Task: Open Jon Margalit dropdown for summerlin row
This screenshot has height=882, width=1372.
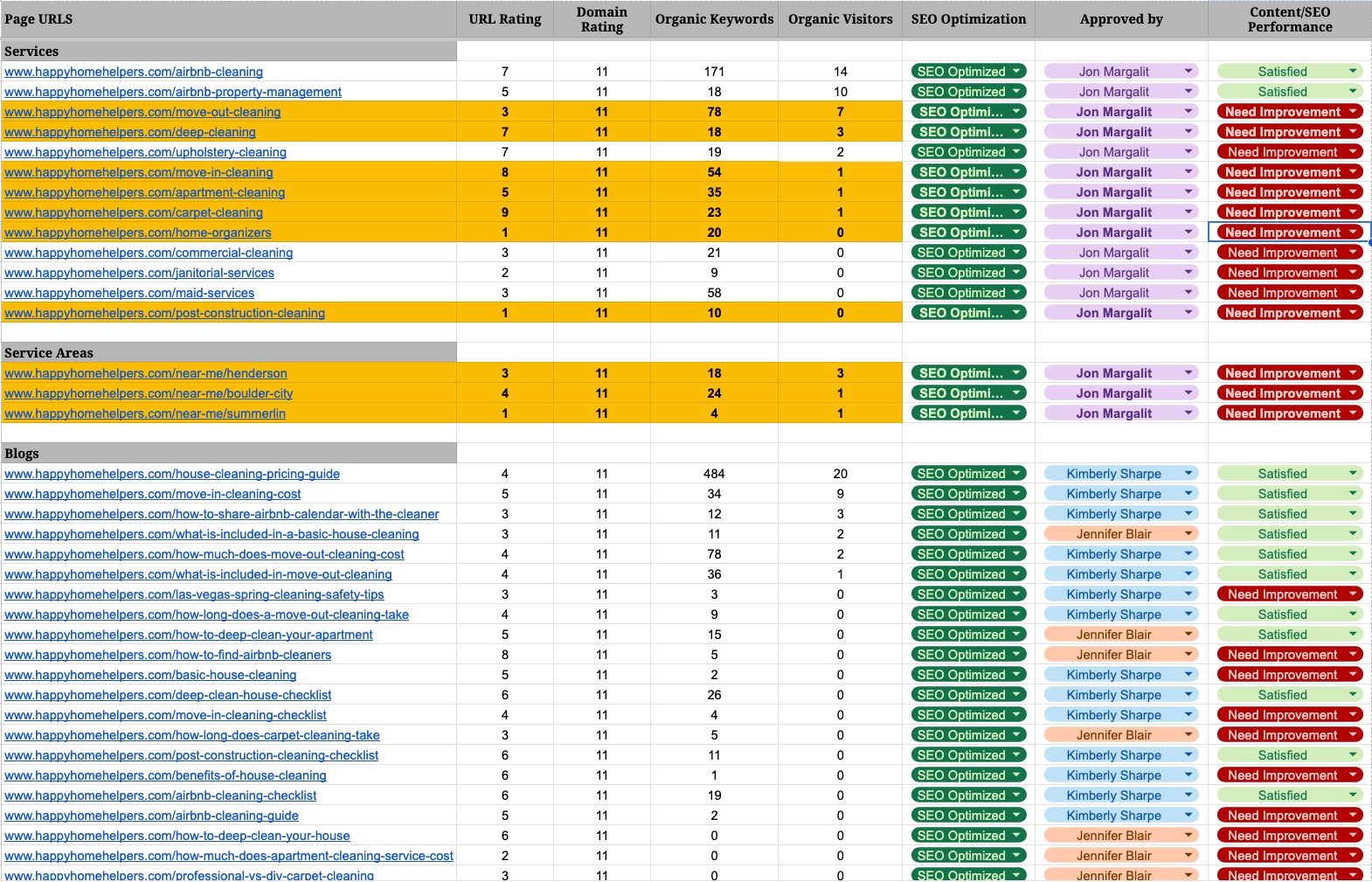Action: click(1188, 413)
